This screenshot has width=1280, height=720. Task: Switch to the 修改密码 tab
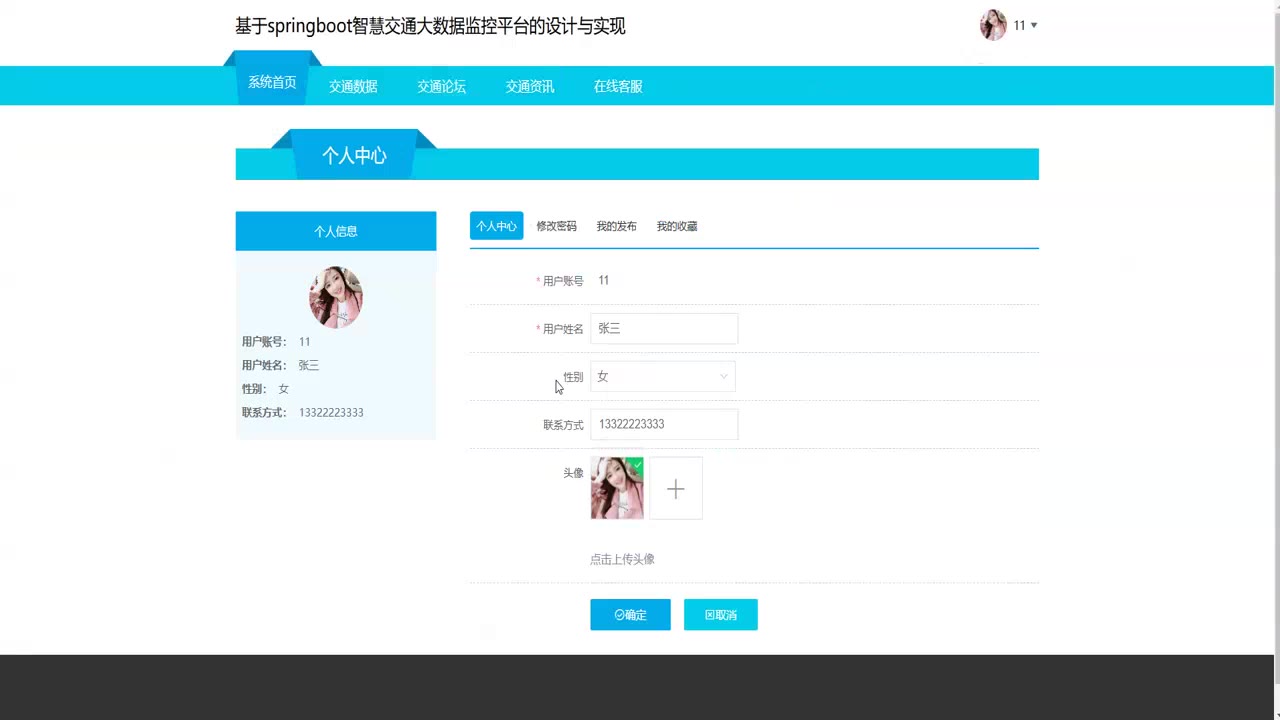coord(556,226)
